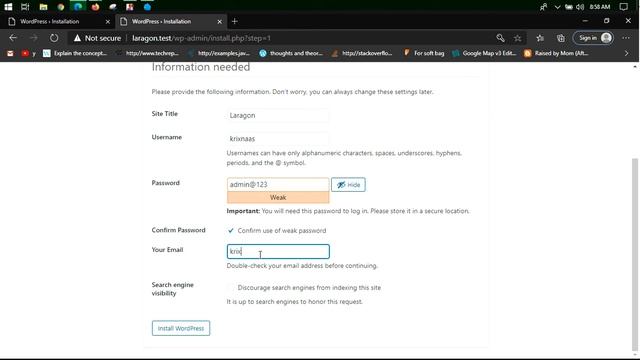Hide the password with the Hide button

348,184
